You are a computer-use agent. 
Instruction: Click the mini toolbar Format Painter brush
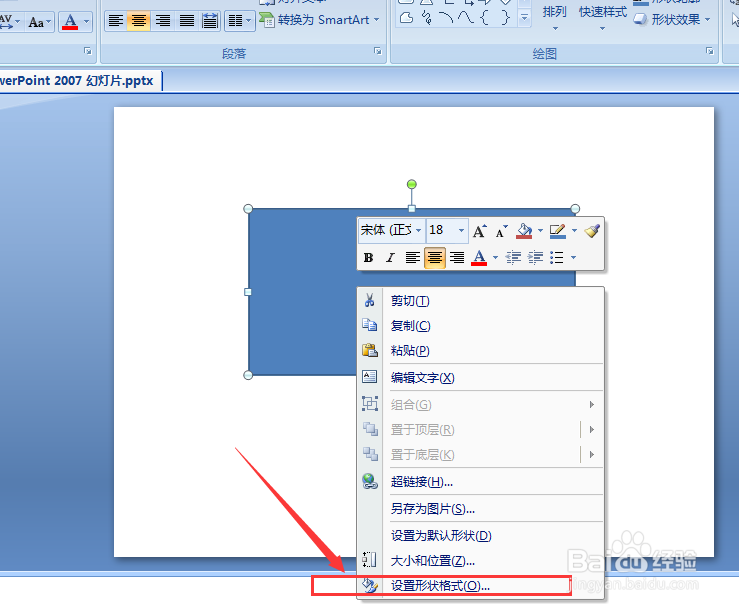pyautogui.click(x=592, y=231)
